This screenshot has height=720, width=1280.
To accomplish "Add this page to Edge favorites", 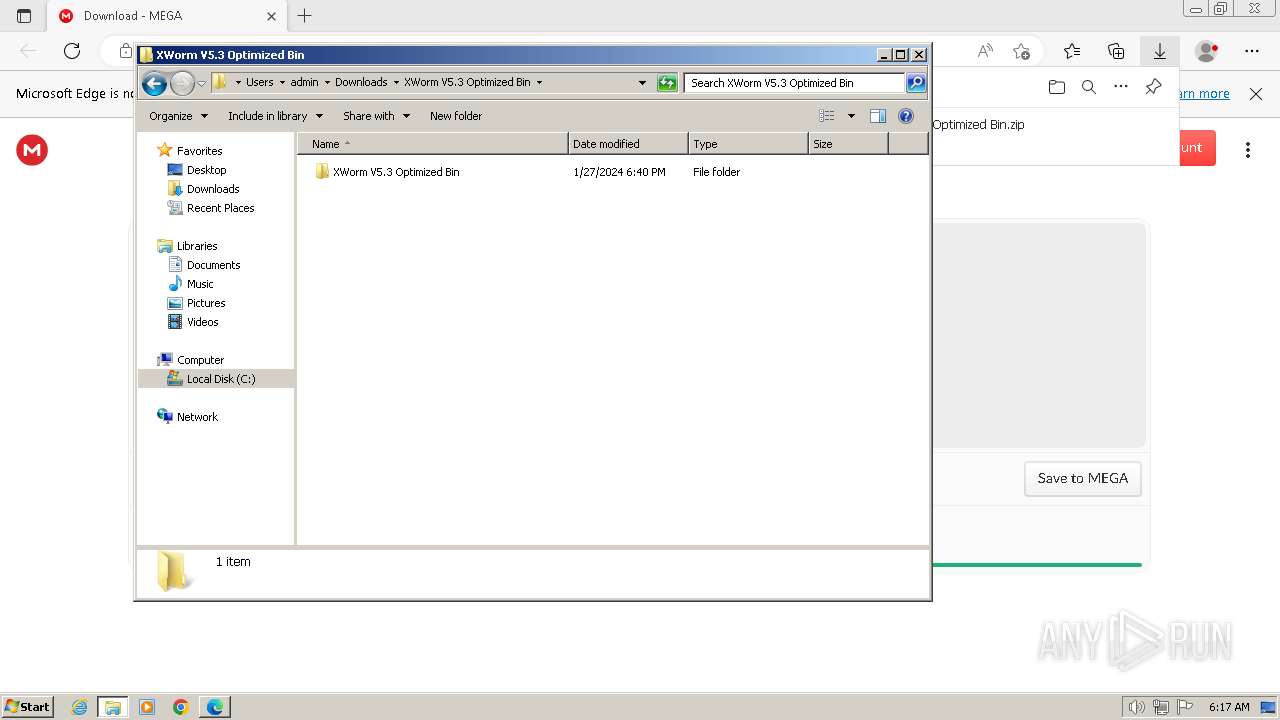I will point(1021,51).
